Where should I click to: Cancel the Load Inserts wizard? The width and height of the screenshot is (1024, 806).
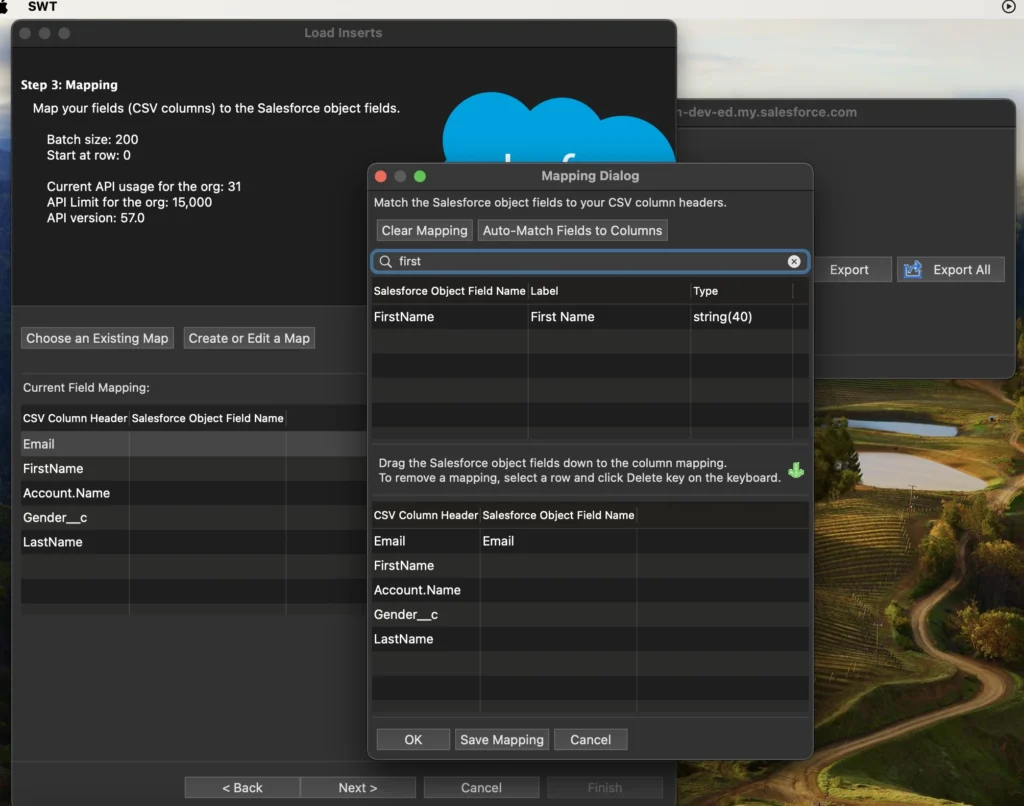pos(481,788)
